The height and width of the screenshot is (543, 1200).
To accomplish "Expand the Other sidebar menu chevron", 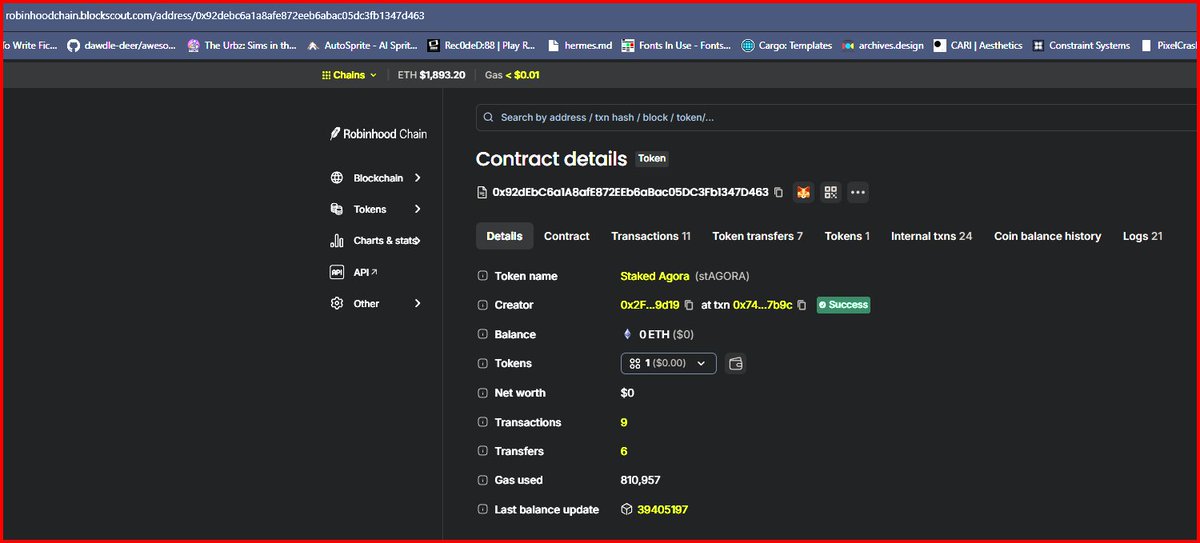I will pos(417,303).
